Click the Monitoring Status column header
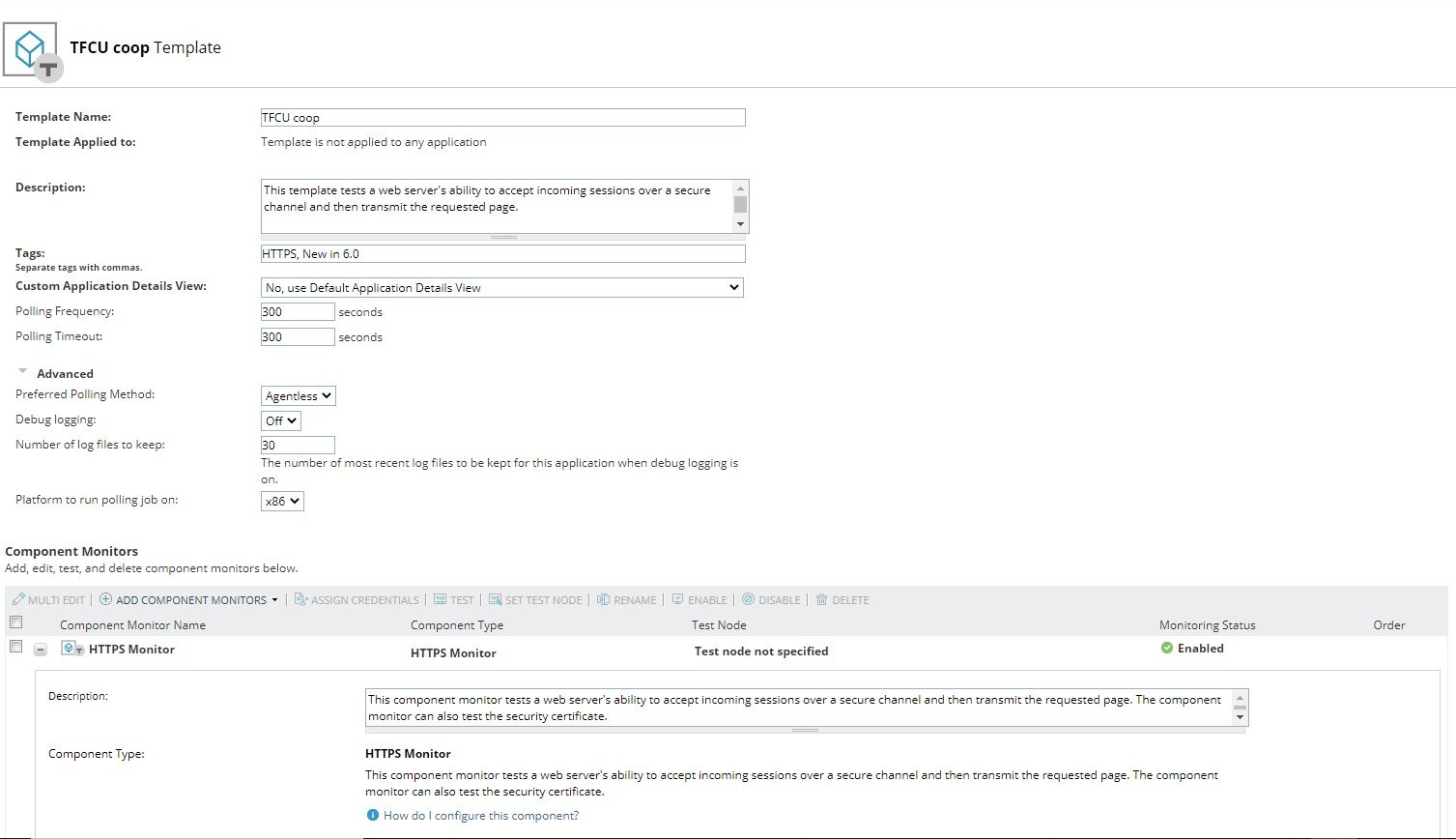This screenshot has width=1456, height=839. pos(1208,624)
